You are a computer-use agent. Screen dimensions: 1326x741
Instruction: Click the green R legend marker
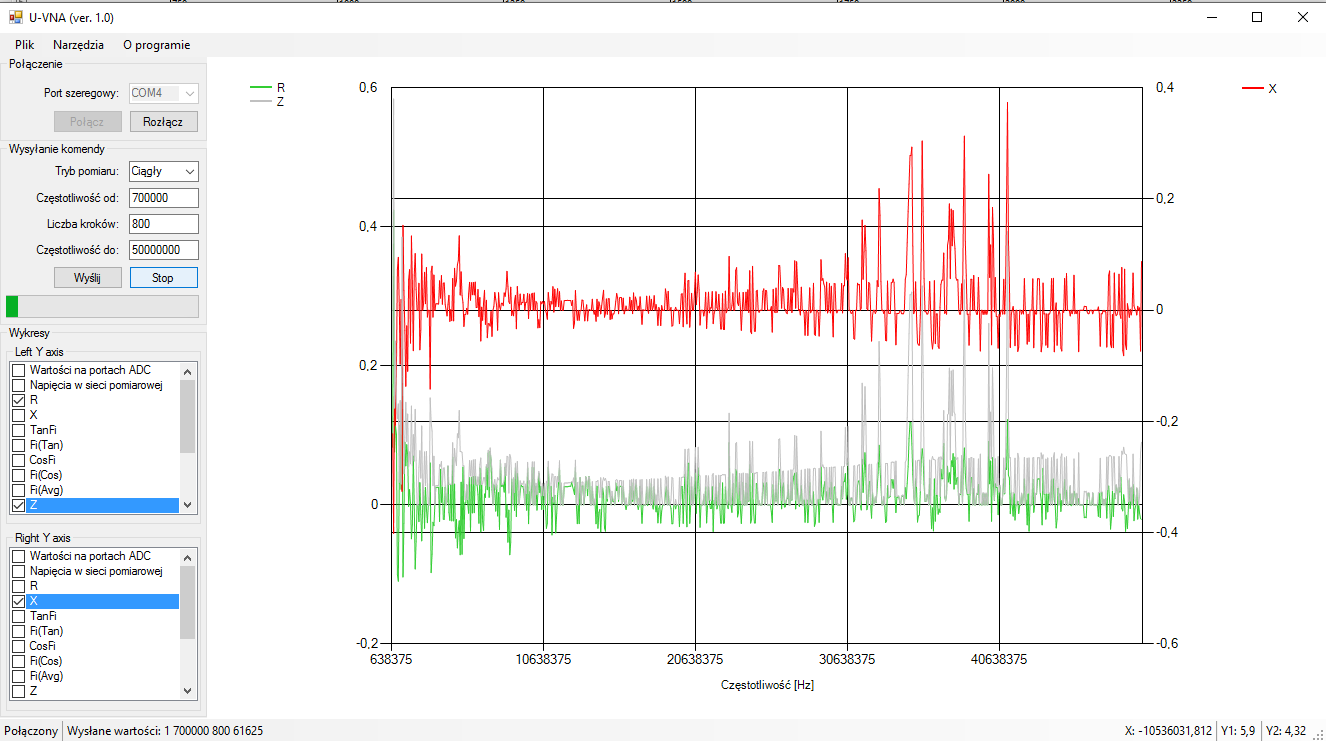tap(261, 88)
